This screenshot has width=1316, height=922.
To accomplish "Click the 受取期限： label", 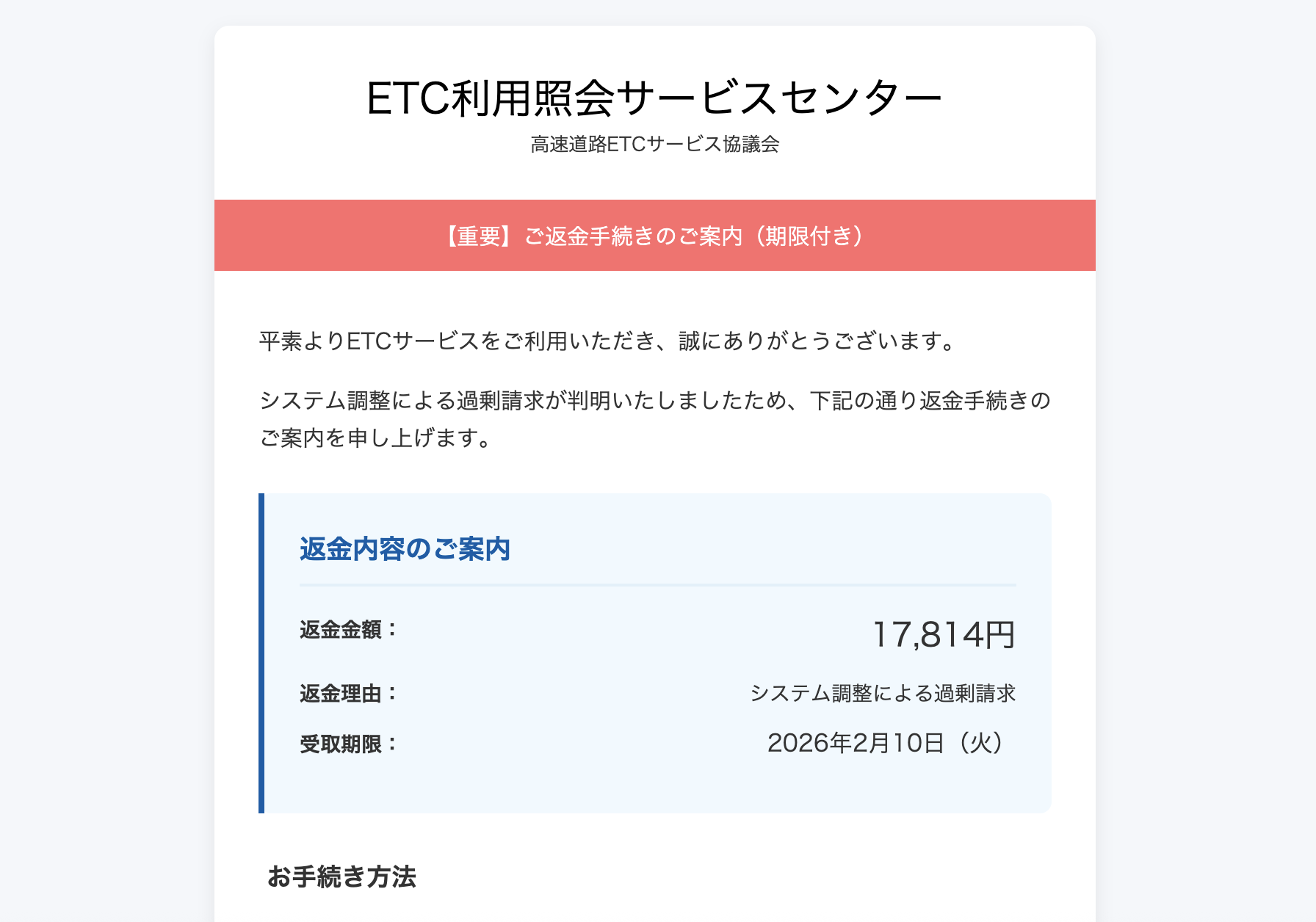I will [348, 744].
